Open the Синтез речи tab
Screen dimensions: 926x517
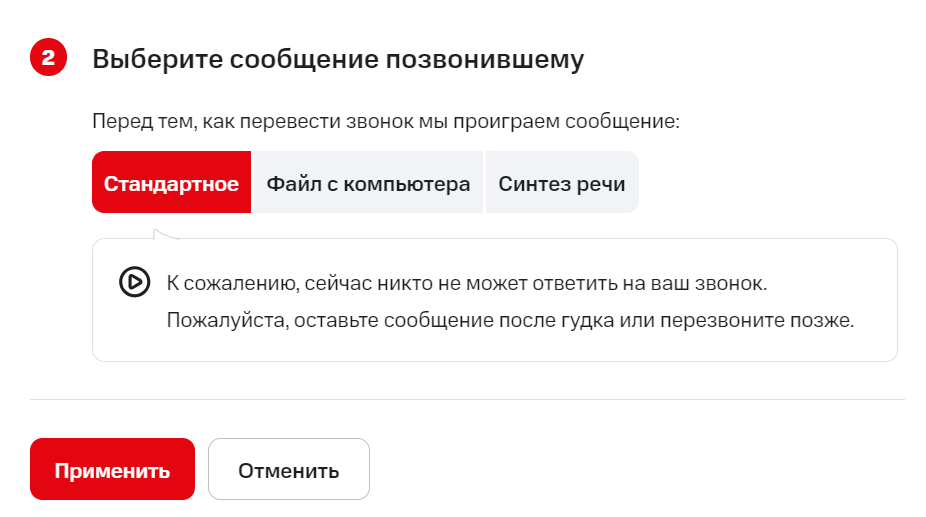tap(561, 183)
